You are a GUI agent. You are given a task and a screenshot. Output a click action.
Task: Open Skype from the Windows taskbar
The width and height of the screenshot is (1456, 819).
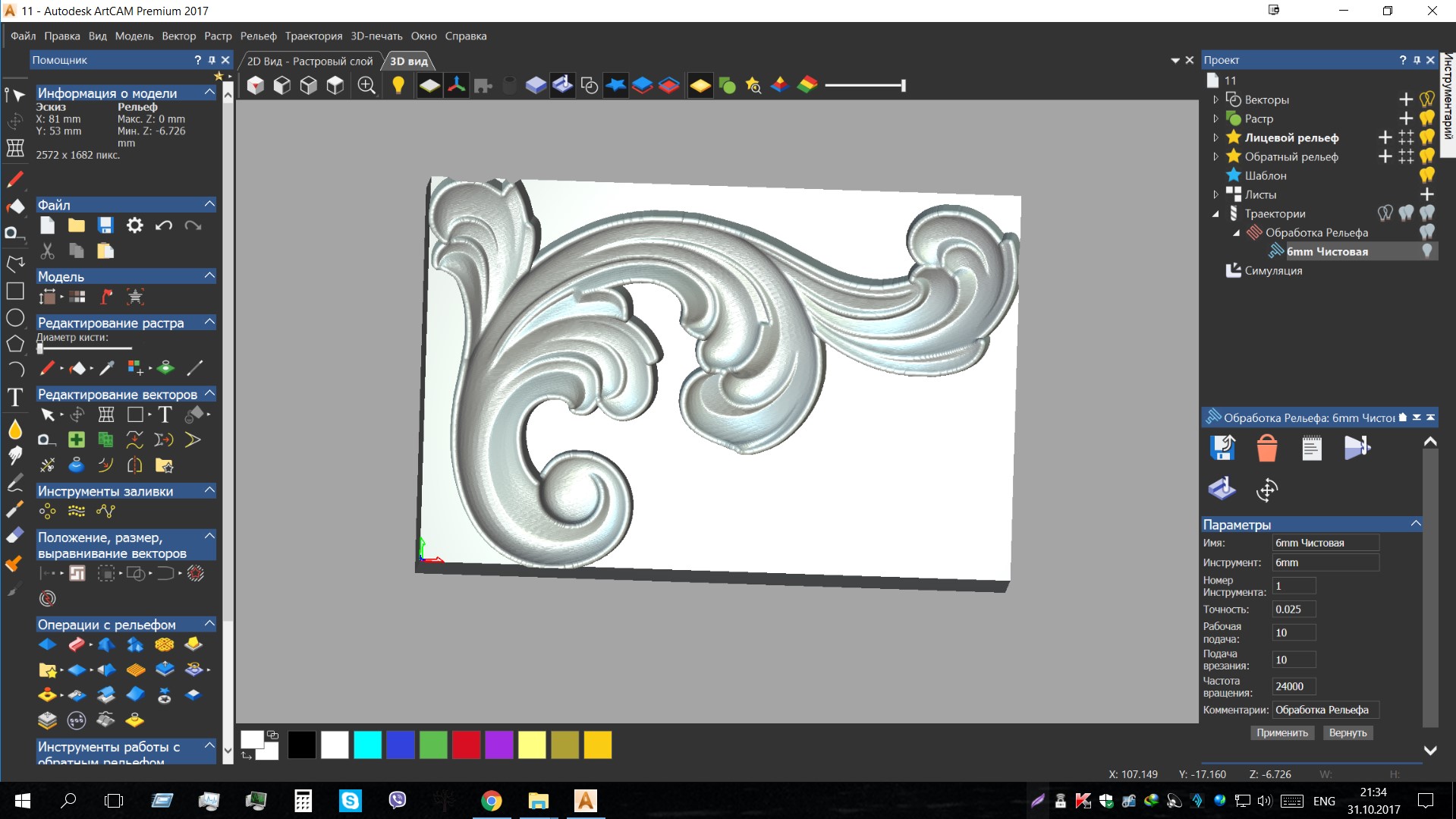[350, 801]
